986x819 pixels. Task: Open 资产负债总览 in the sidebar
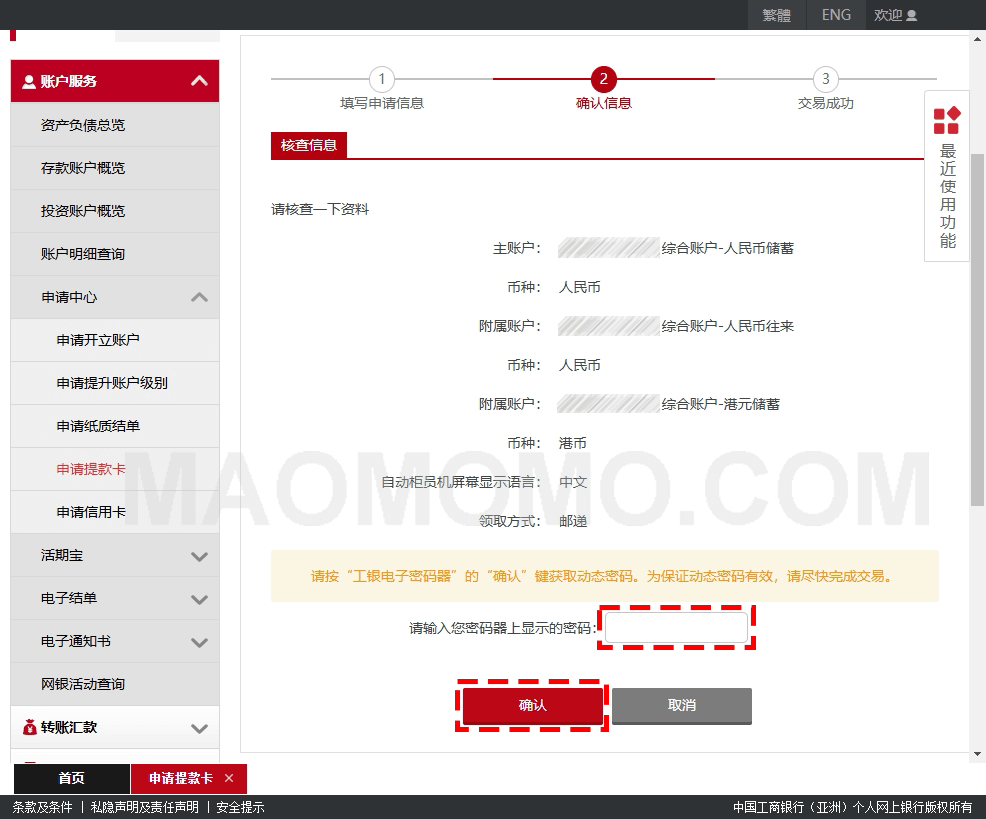[83, 125]
